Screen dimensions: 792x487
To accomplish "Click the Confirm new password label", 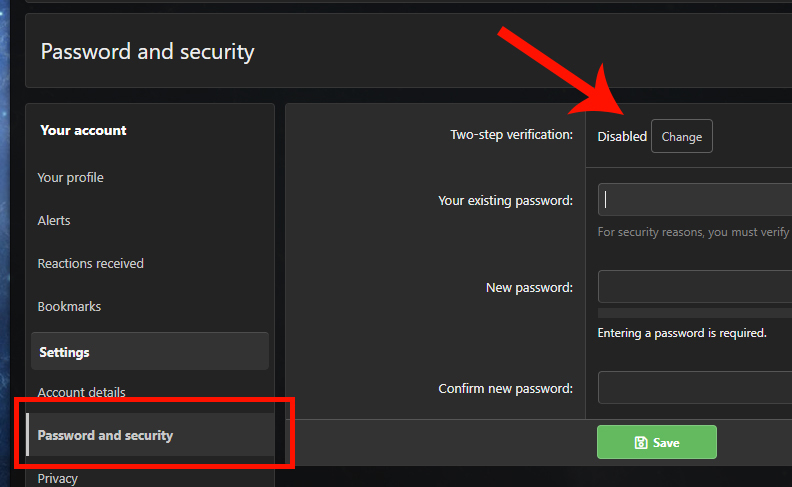I will pyautogui.click(x=505, y=388).
